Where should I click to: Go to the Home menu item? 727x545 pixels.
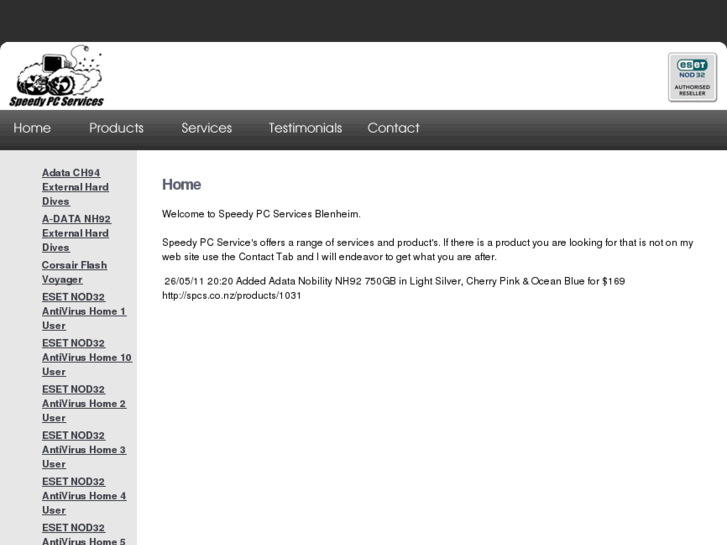pyautogui.click(x=32, y=128)
